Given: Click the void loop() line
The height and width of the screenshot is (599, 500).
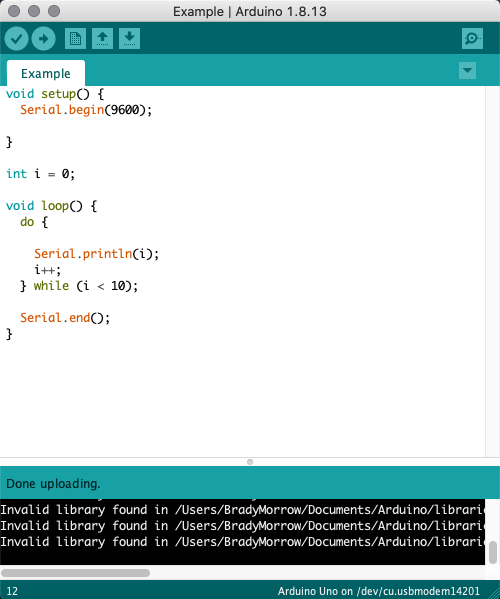Looking at the screenshot, I should 52,206.
